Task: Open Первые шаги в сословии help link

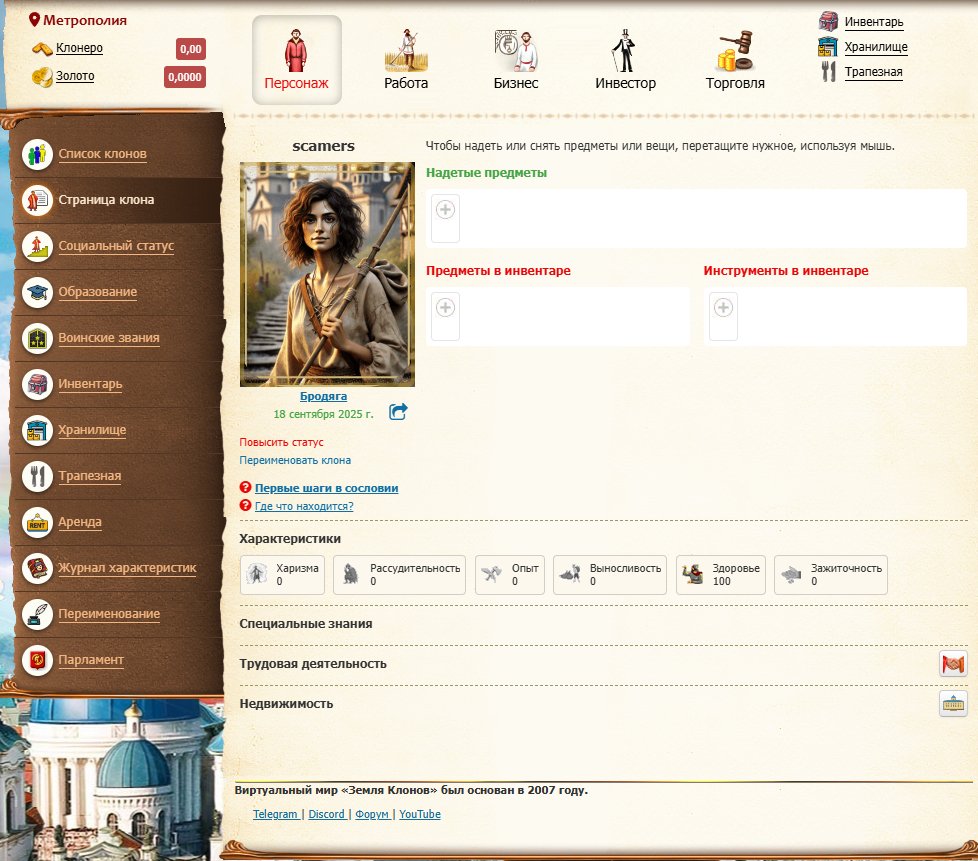Action: 326,489
